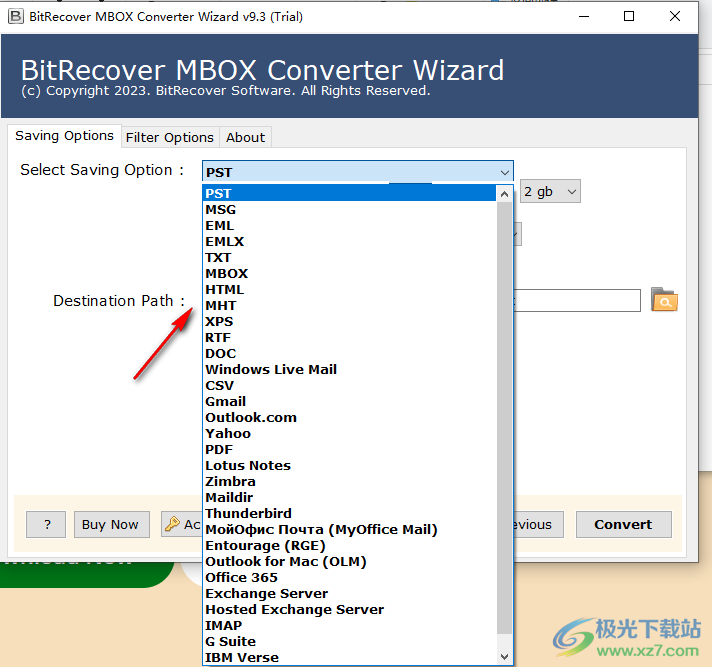
Task: Click the partially hidden Previous button
Action: [539, 524]
